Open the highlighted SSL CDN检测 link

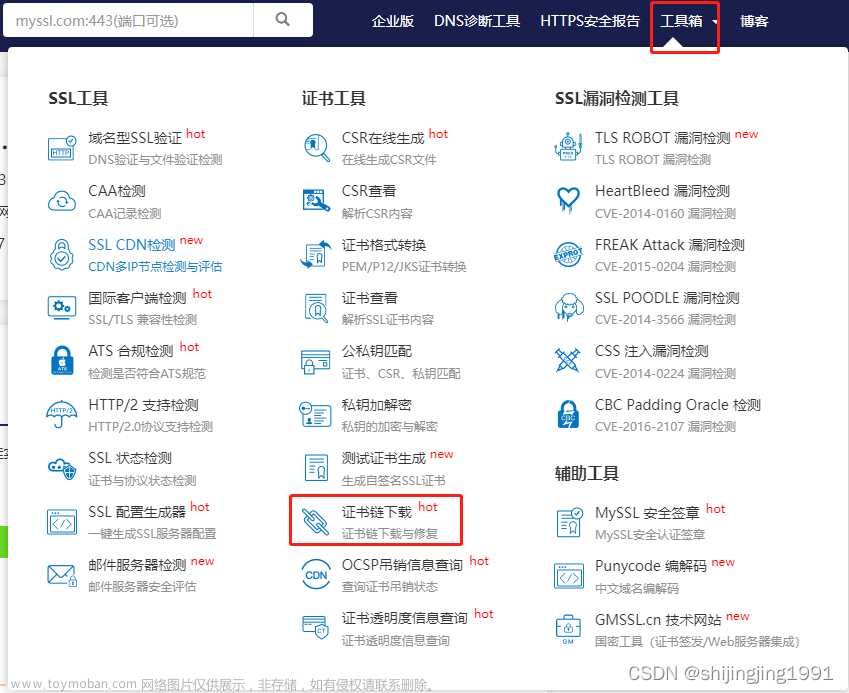point(132,245)
